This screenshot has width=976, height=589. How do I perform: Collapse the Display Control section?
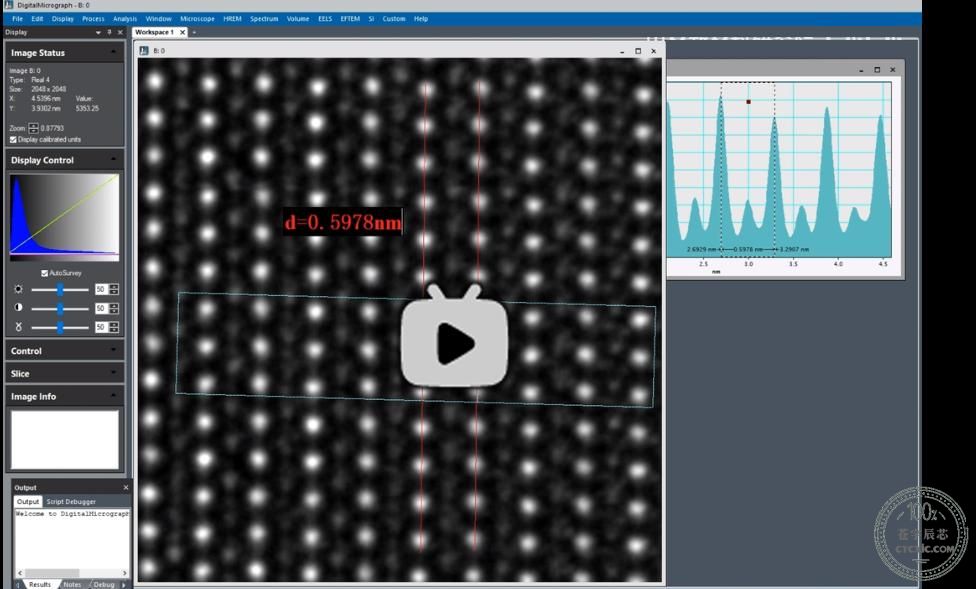tap(113, 160)
